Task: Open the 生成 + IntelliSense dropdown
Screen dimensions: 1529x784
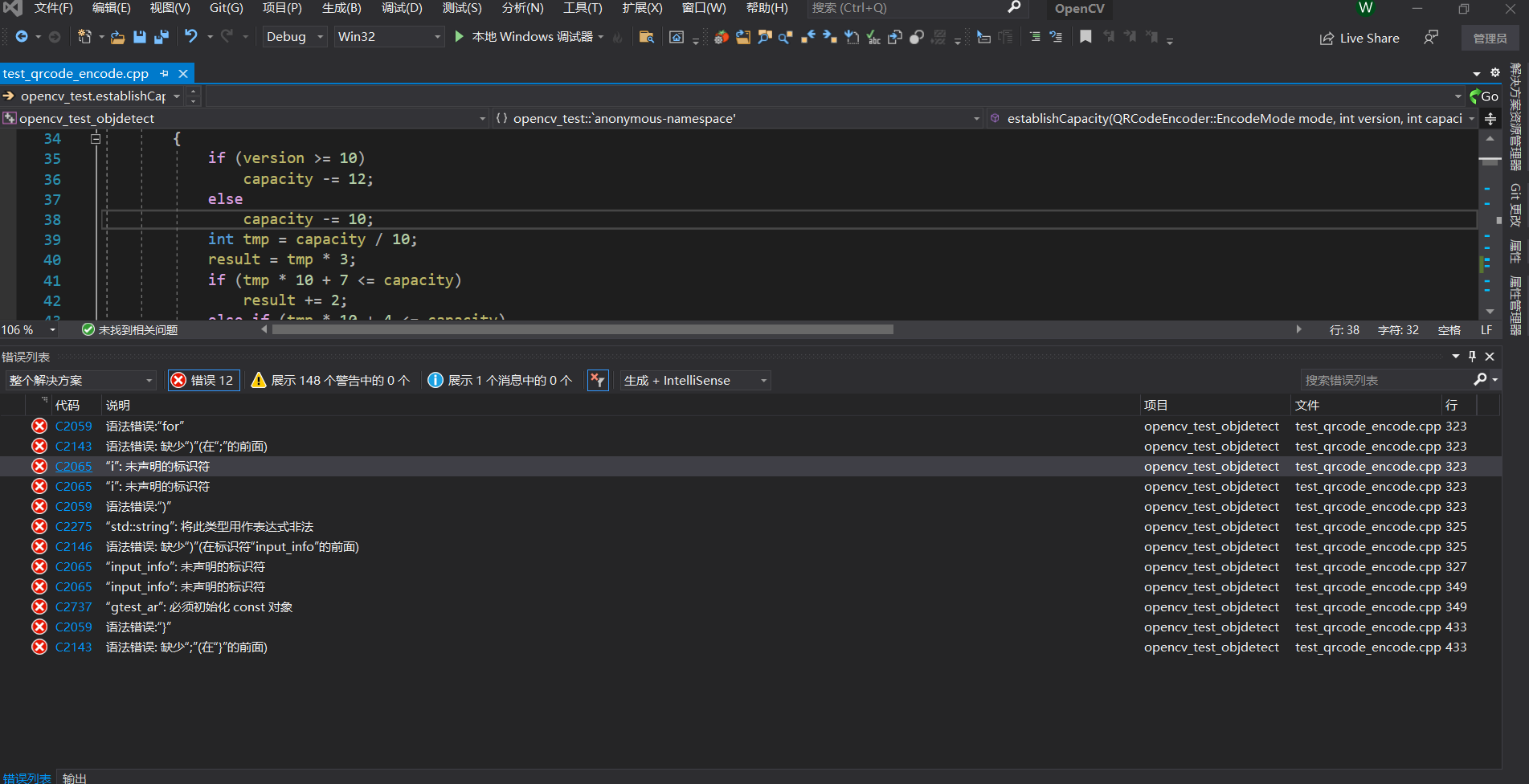Action: click(696, 381)
